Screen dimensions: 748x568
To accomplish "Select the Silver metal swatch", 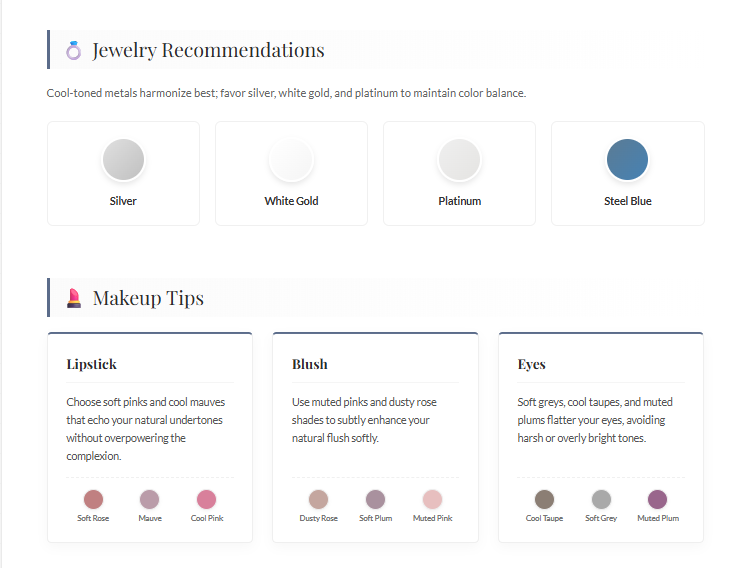I will click(123, 160).
